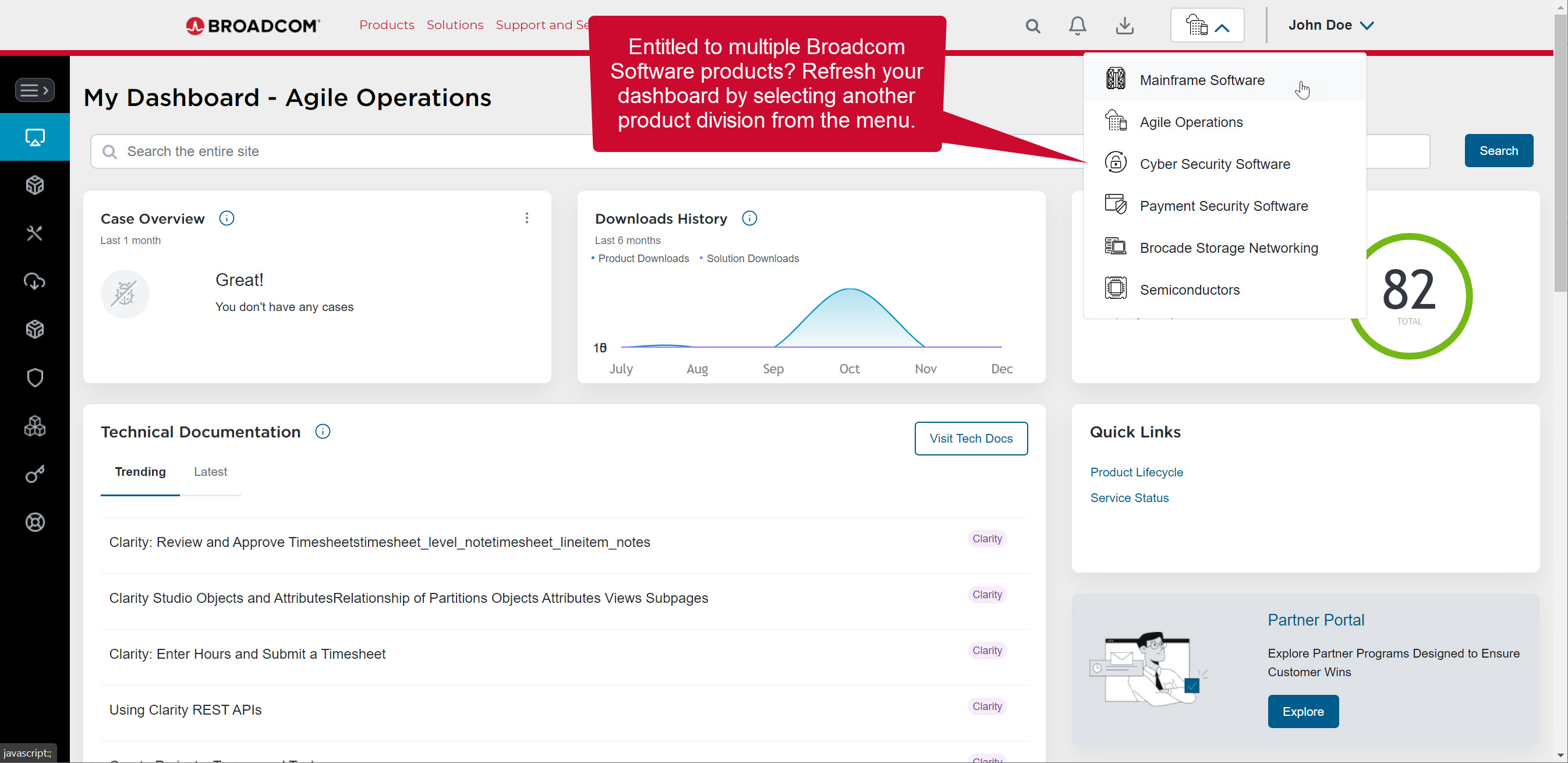Viewport: 1568px width, 763px height.
Task: Click the search magnifier icon in header
Action: [x=1032, y=26]
